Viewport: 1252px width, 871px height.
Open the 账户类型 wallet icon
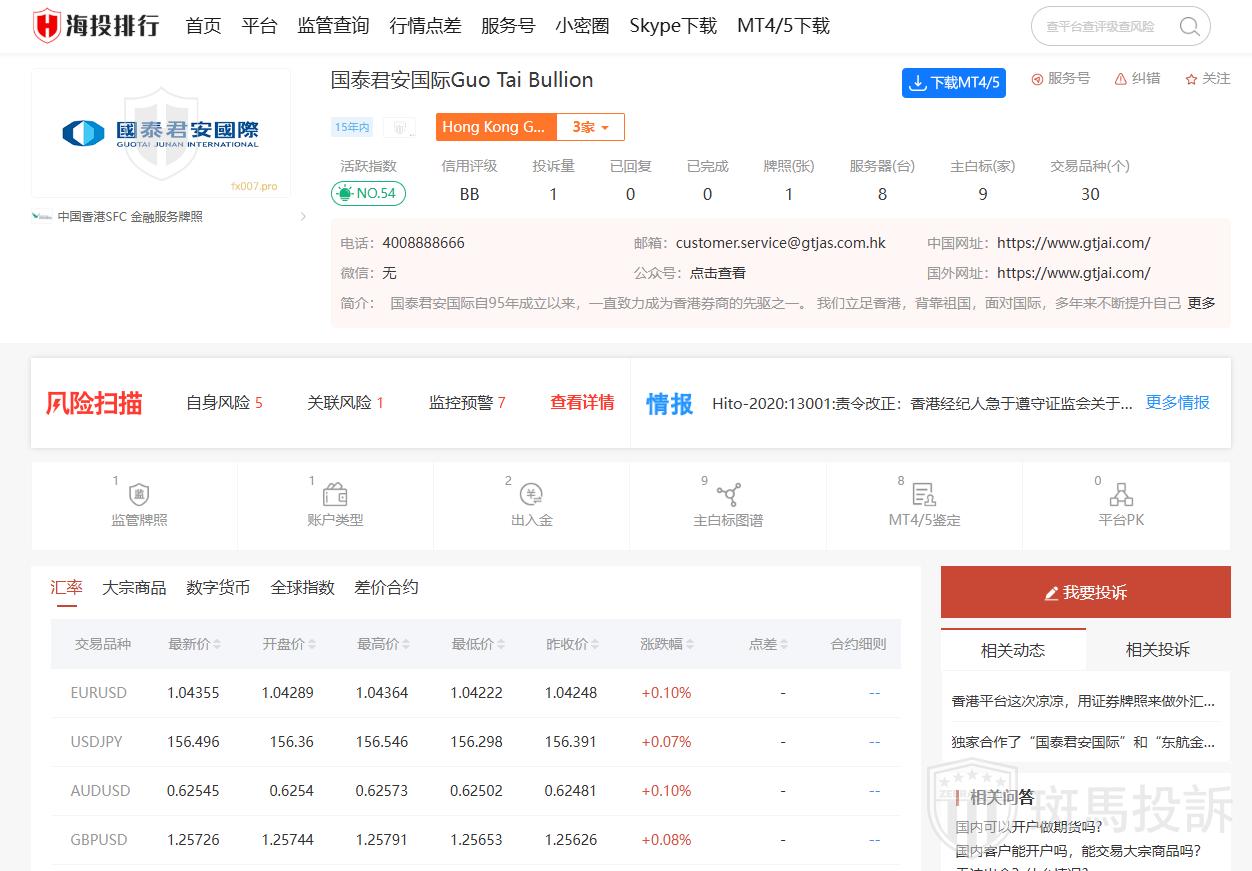coord(335,495)
